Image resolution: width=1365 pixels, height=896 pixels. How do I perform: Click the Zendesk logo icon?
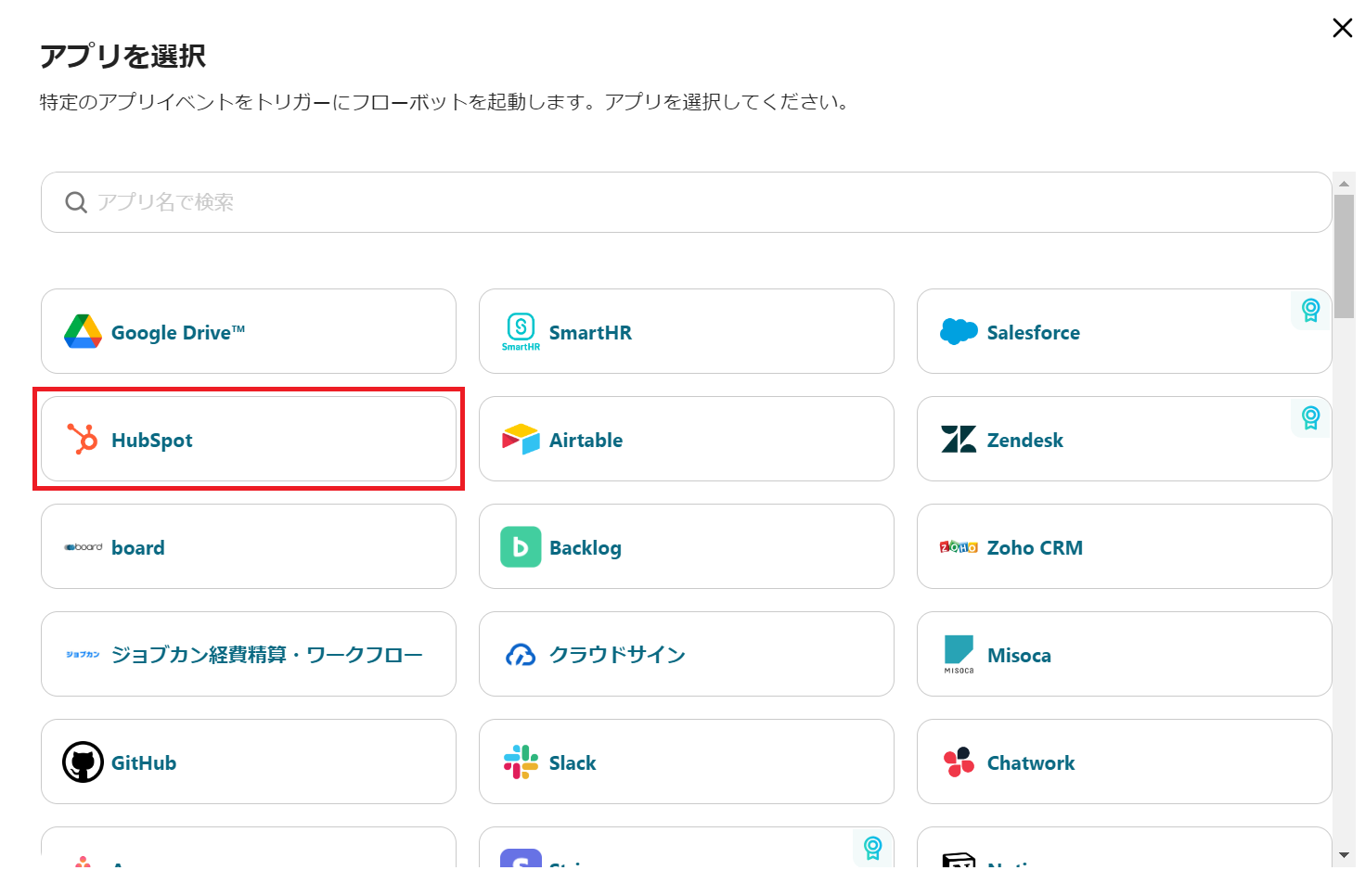[x=959, y=439]
